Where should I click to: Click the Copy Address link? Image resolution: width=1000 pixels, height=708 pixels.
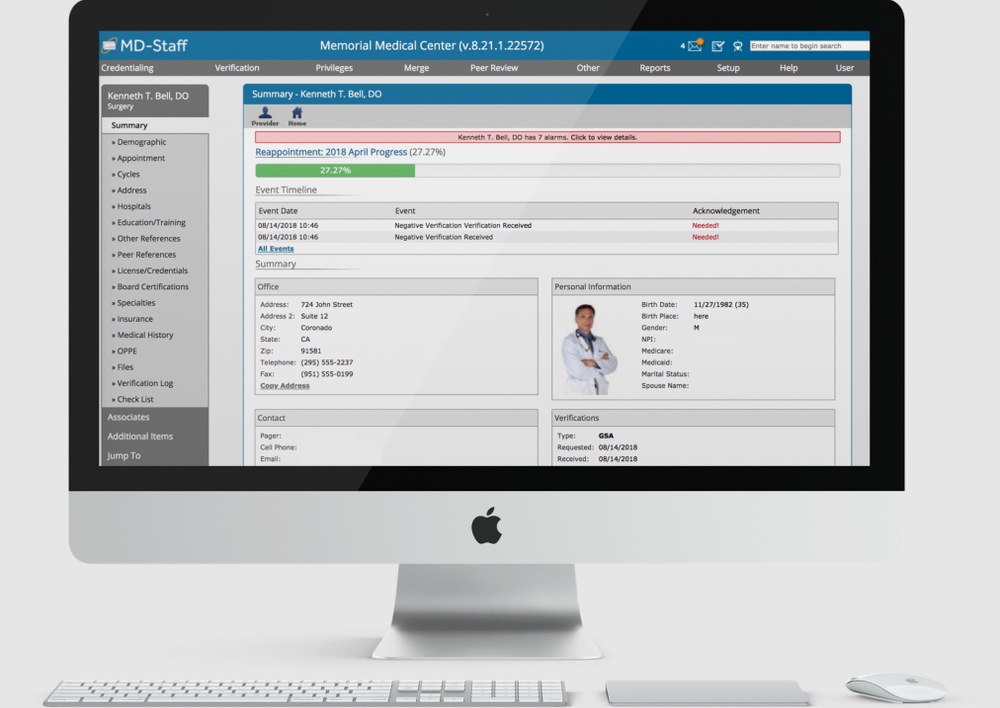284,385
